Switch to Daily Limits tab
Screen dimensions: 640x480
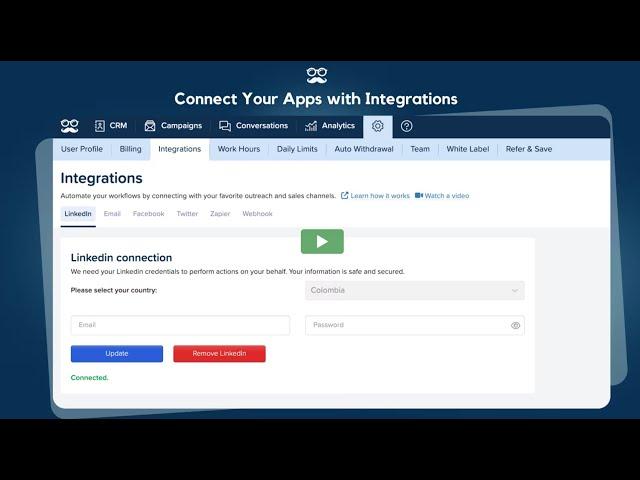297,149
